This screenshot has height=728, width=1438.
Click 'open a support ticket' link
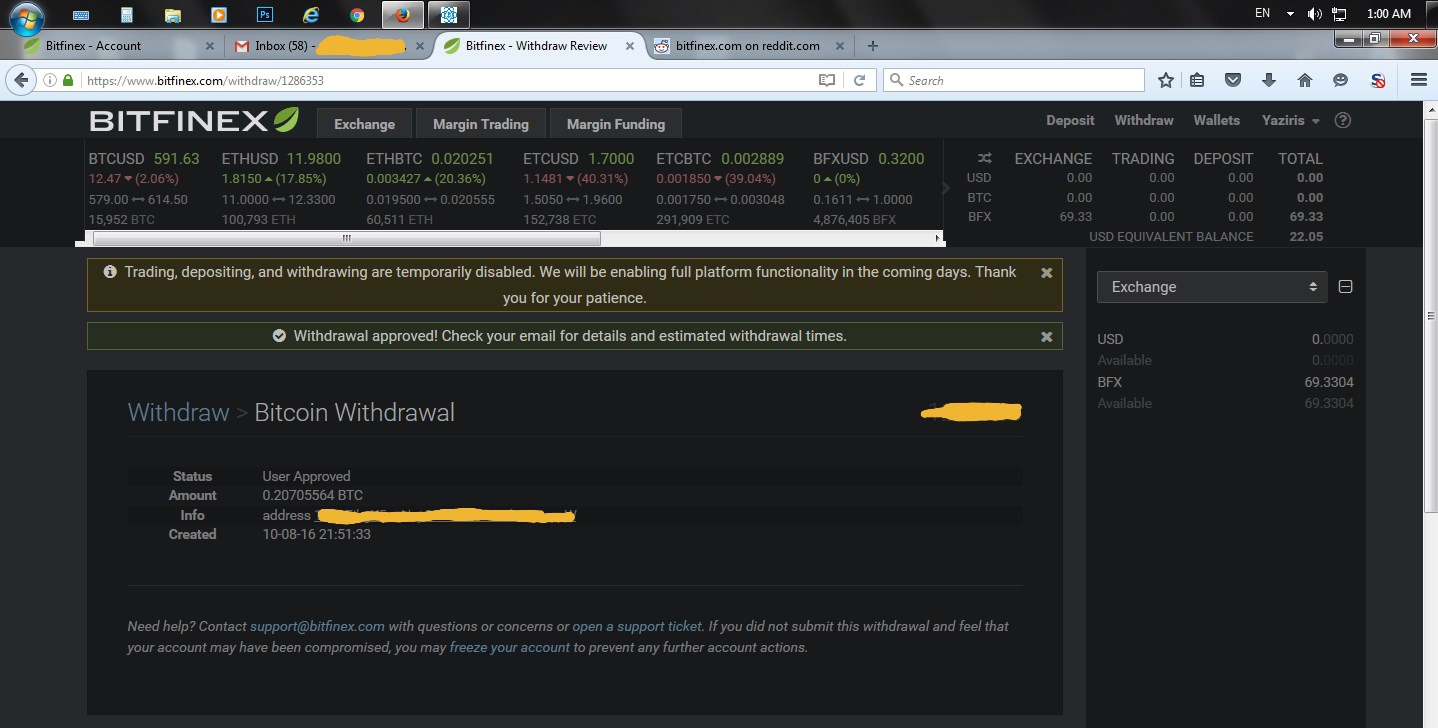coord(637,626)
